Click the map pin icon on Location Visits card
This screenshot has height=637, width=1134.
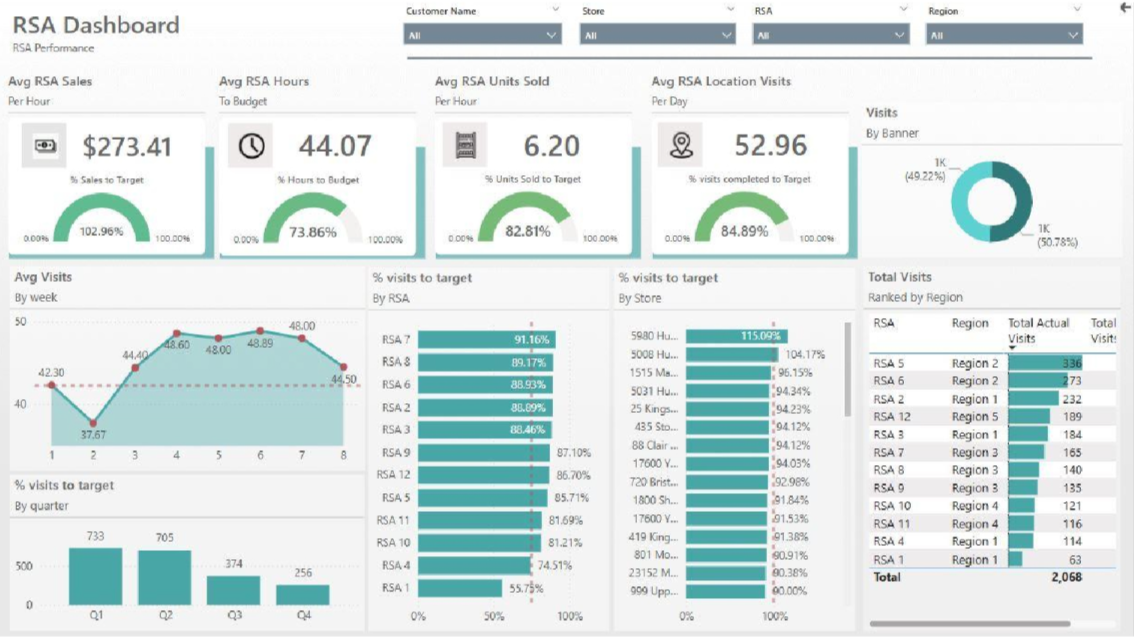[x=681, y=145]
